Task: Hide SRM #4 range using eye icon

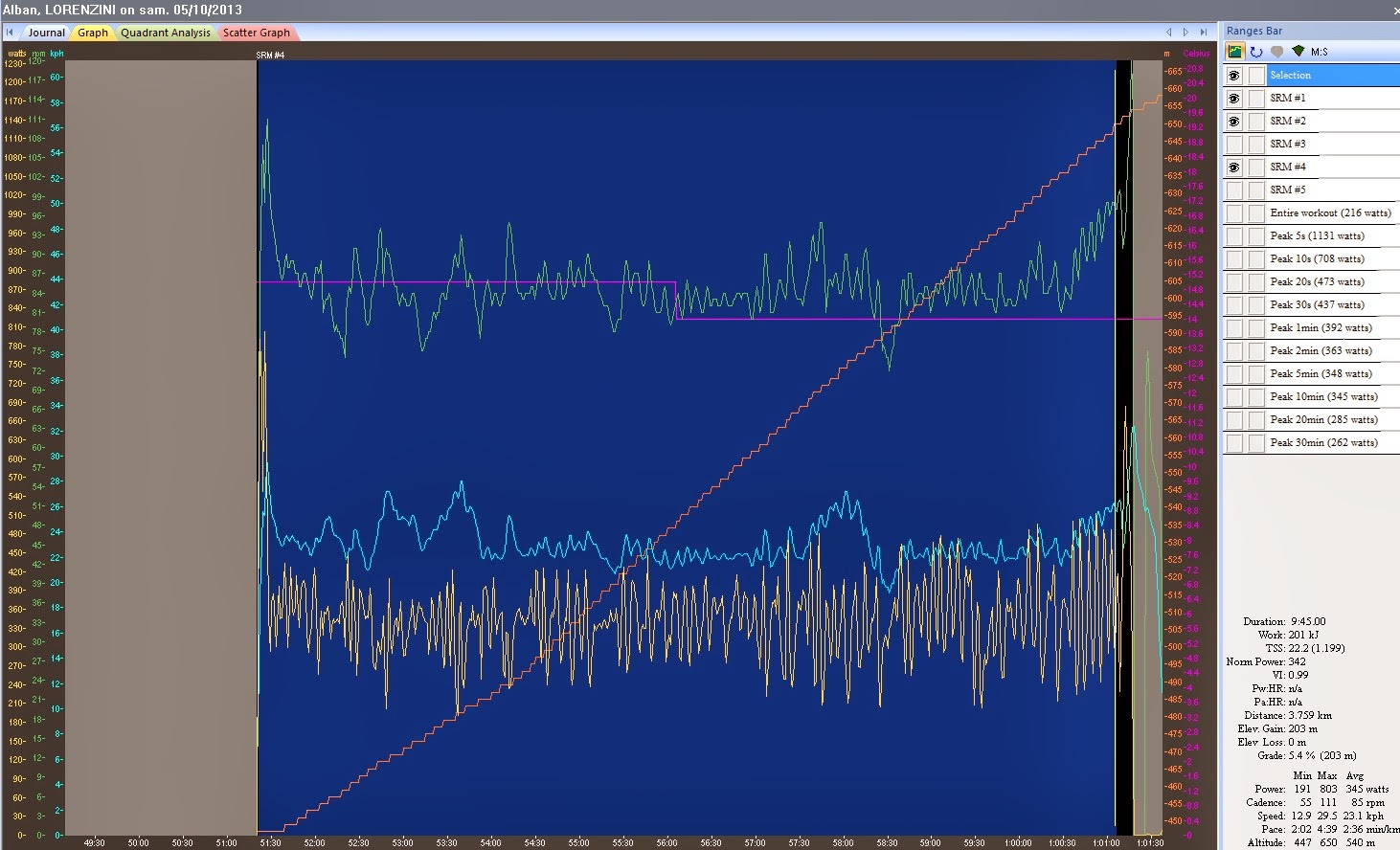Action: pos(1234,167)
